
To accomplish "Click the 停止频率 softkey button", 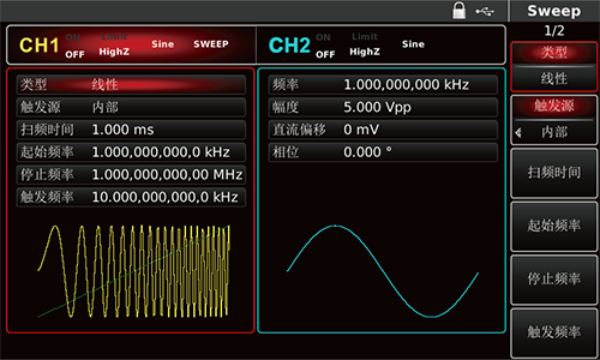I will (x=554, y=279).
